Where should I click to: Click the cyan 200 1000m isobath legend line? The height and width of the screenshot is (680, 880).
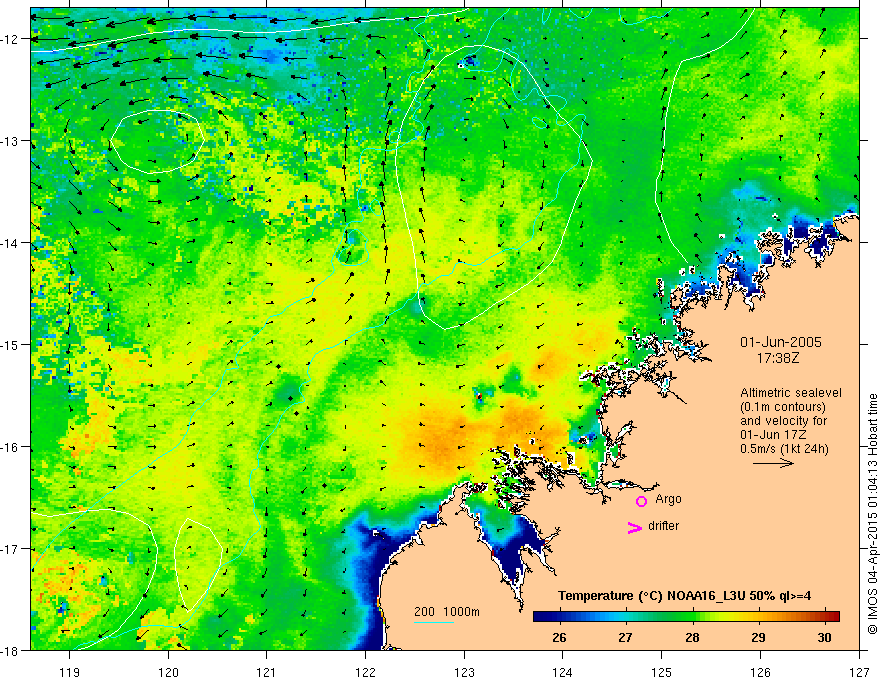coord(434,622)
